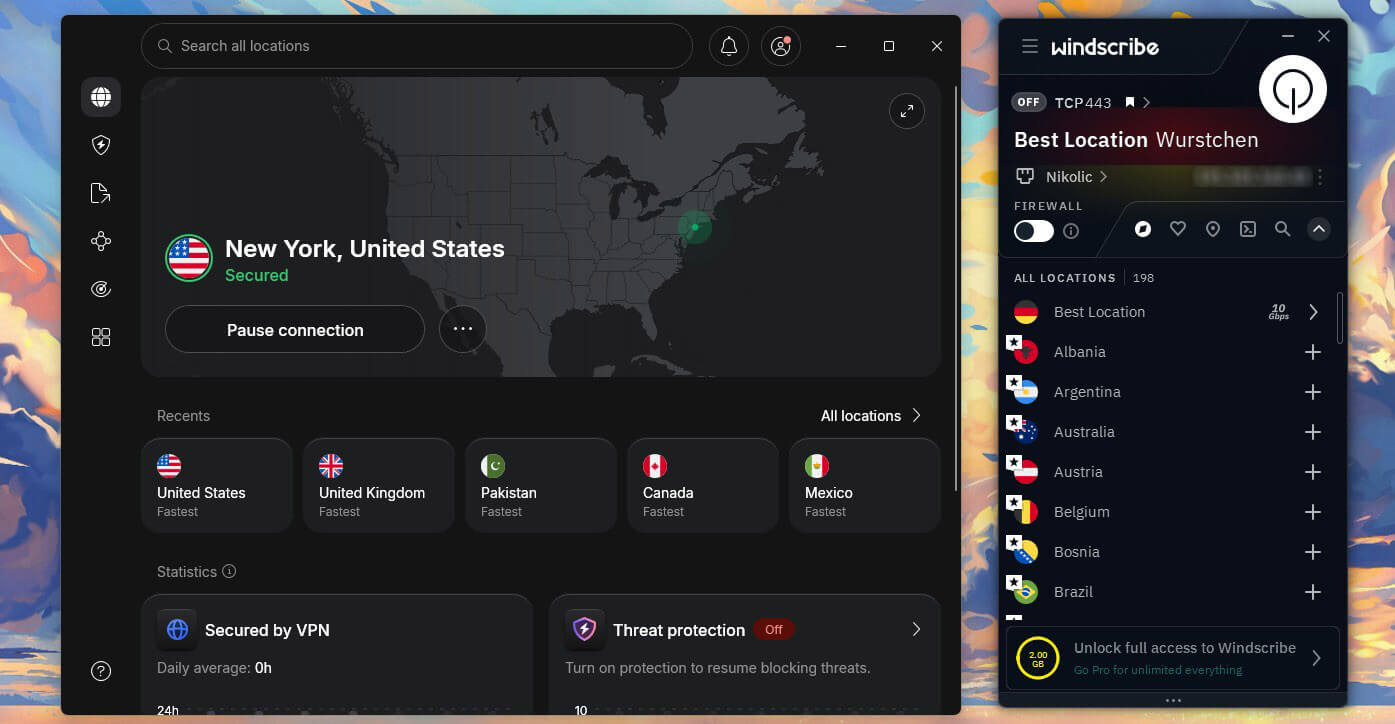Open the apps grid icon in sidebar
The image size is (1395, 724).
101,337
